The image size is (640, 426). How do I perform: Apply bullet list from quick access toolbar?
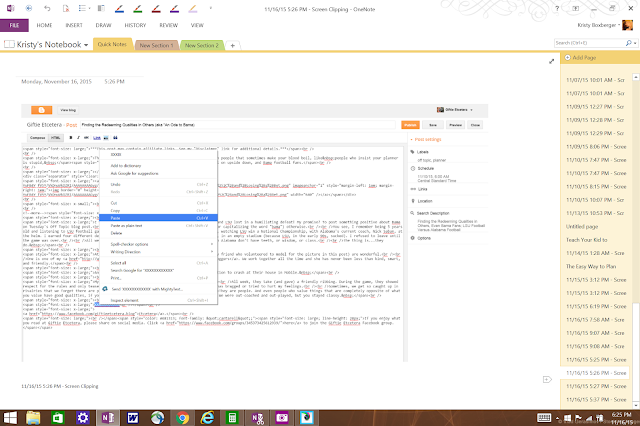(x=82, y=8)
